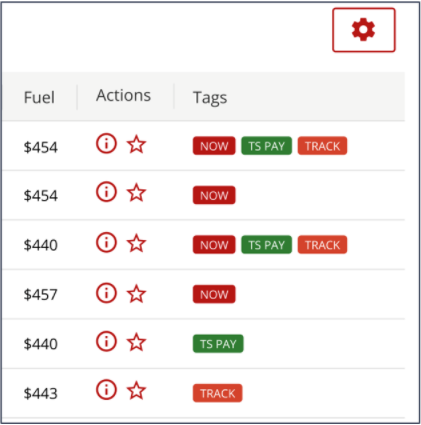This screenshot has width=421, height=425.
Task: Open info icon on the $443 row
Action: point(106,390)
